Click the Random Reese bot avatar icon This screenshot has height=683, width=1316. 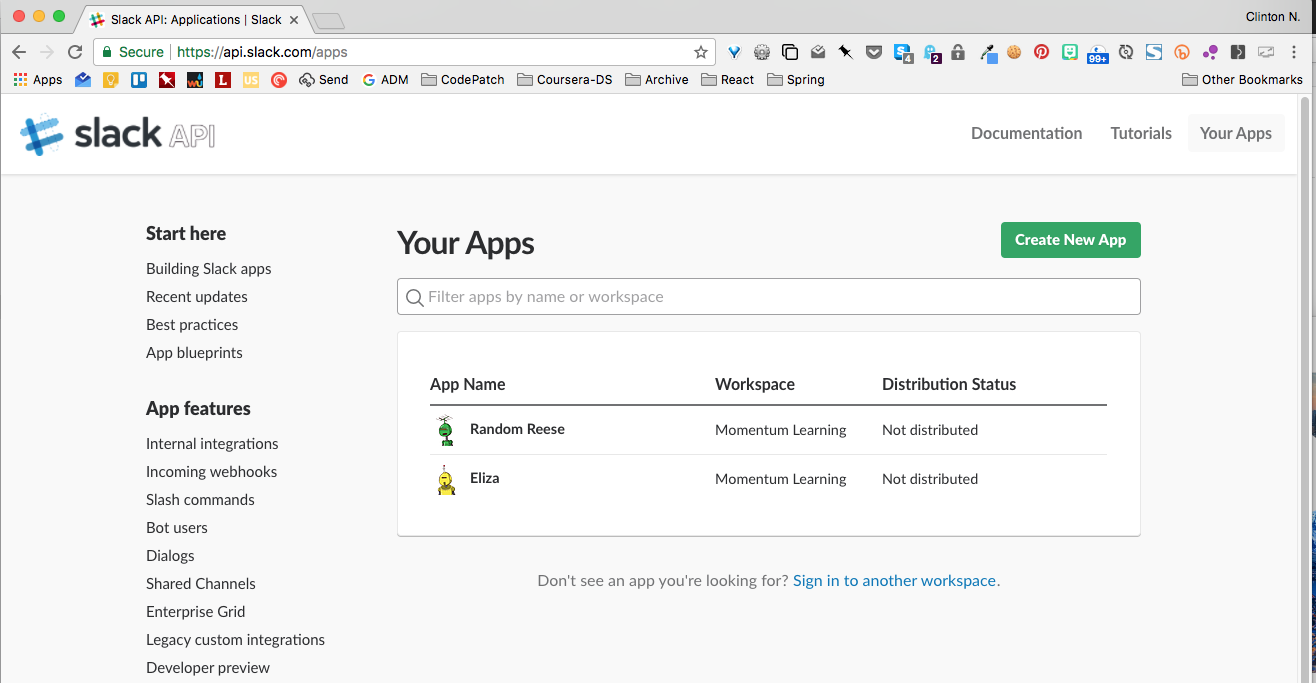[445, 430]
